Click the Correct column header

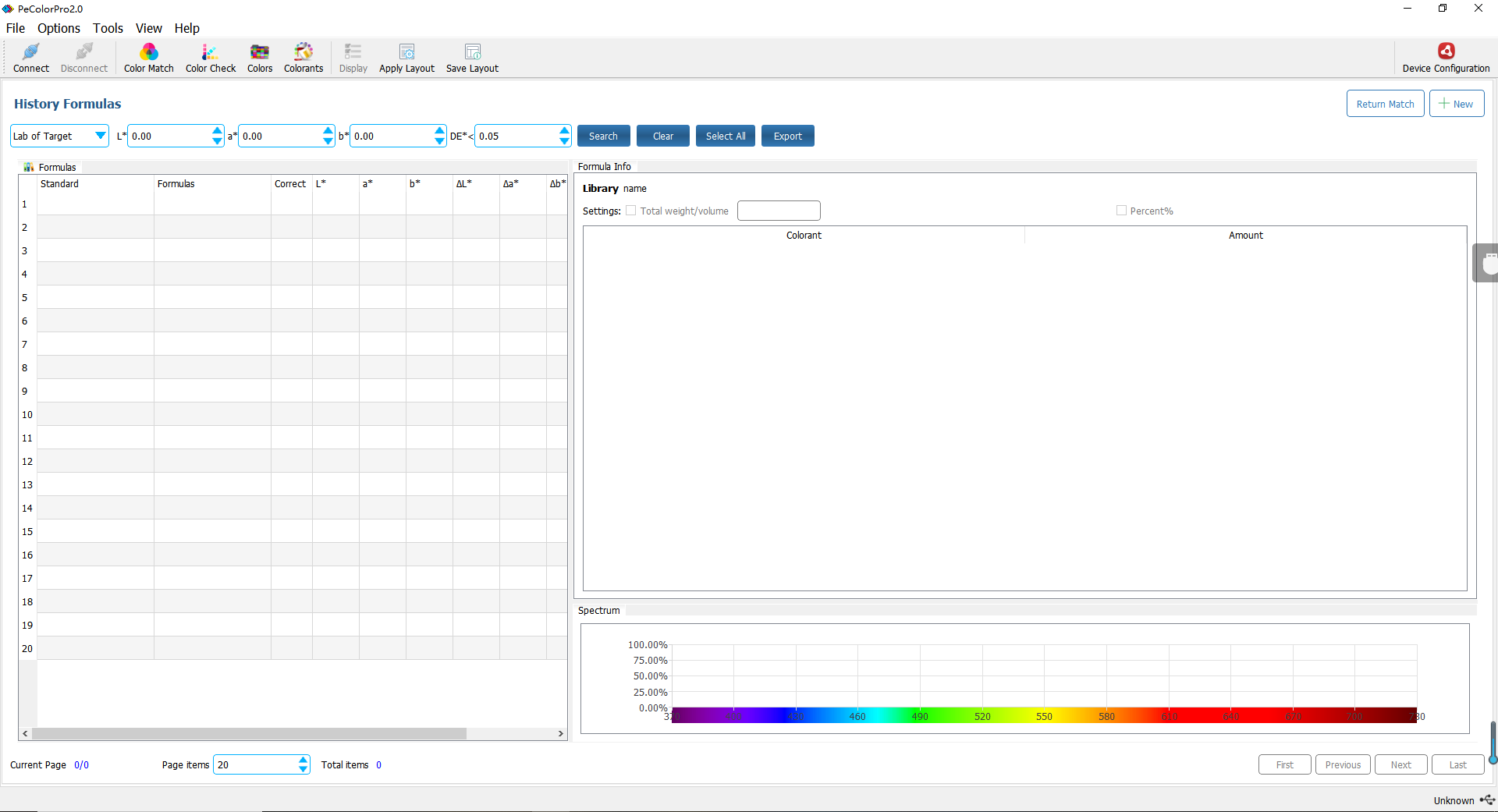291,184
